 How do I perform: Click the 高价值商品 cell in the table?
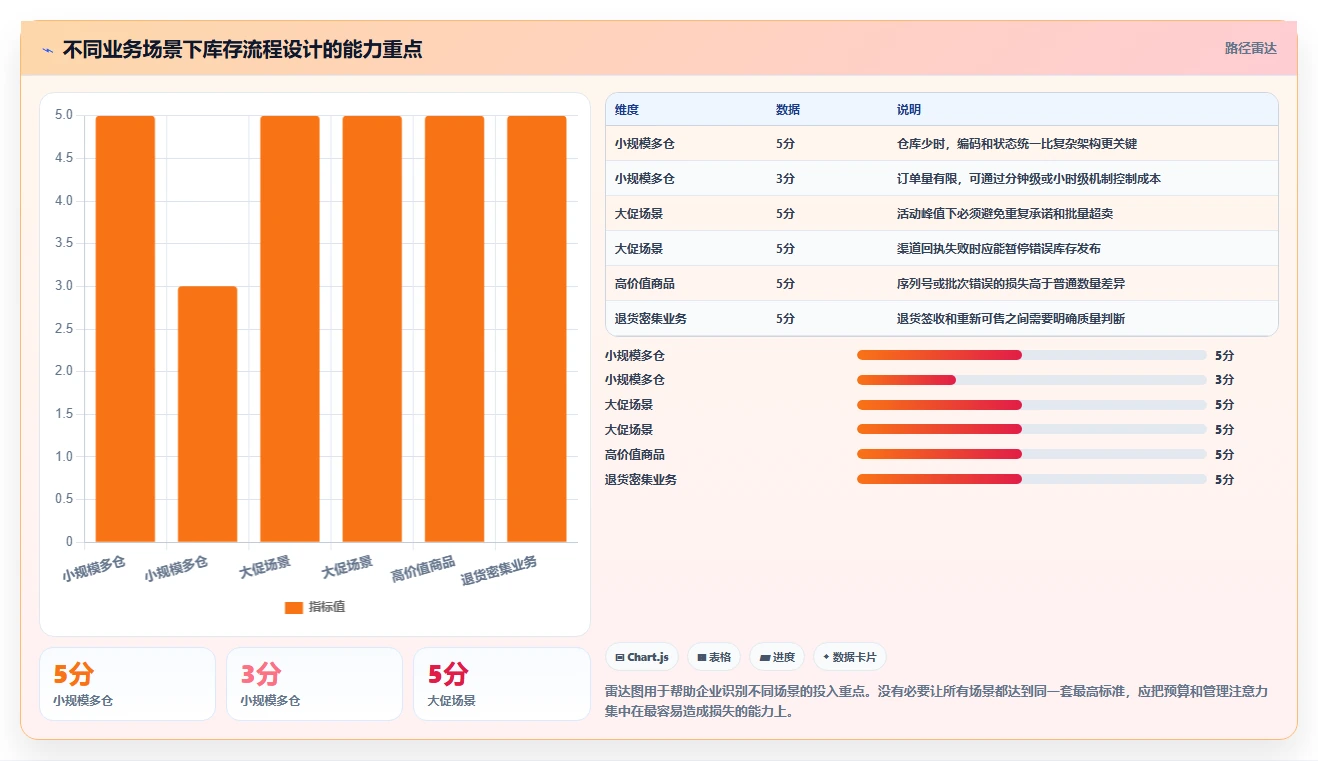[x=645, y=284]
